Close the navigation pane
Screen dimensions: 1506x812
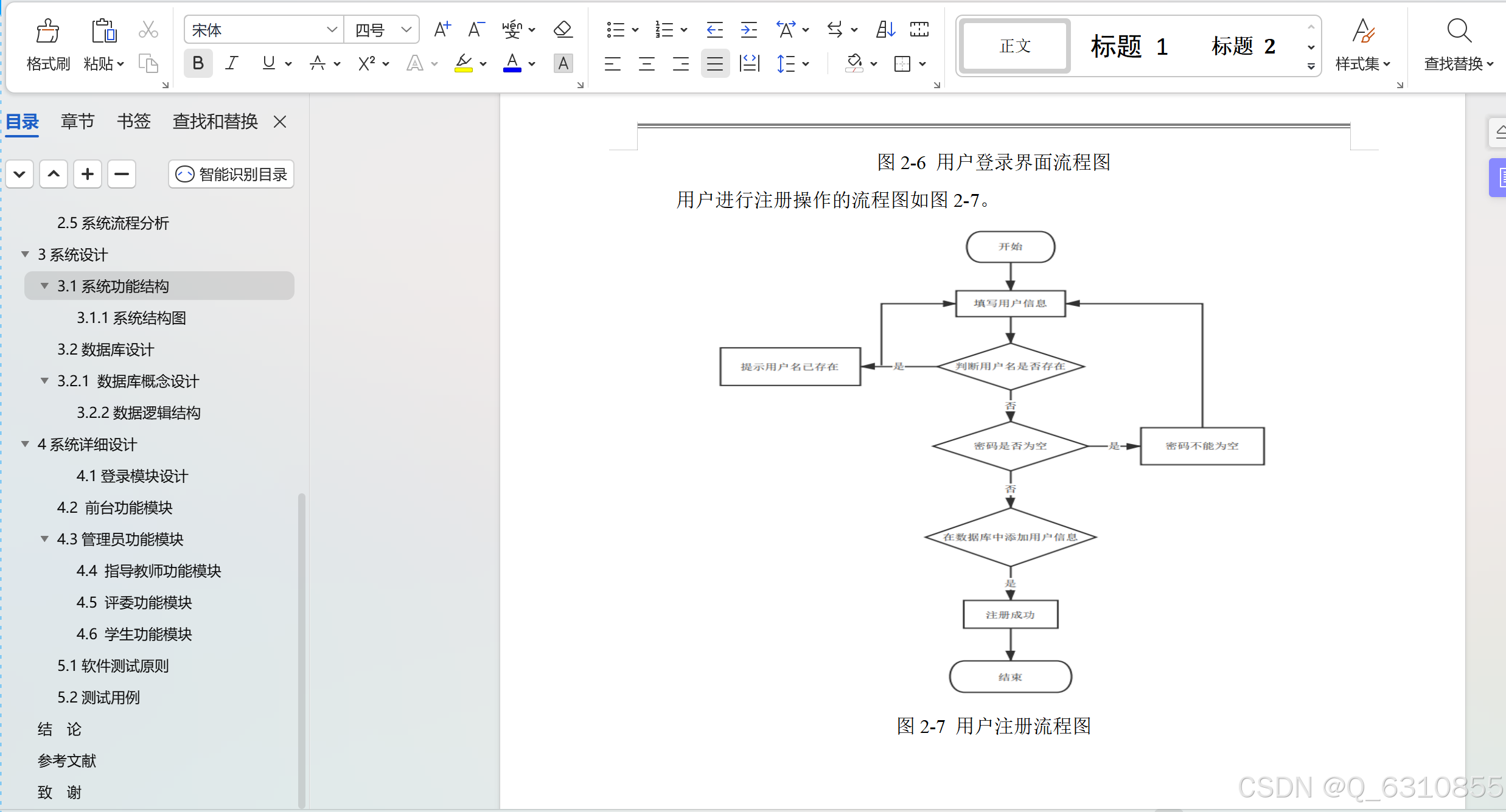point(280,122)
